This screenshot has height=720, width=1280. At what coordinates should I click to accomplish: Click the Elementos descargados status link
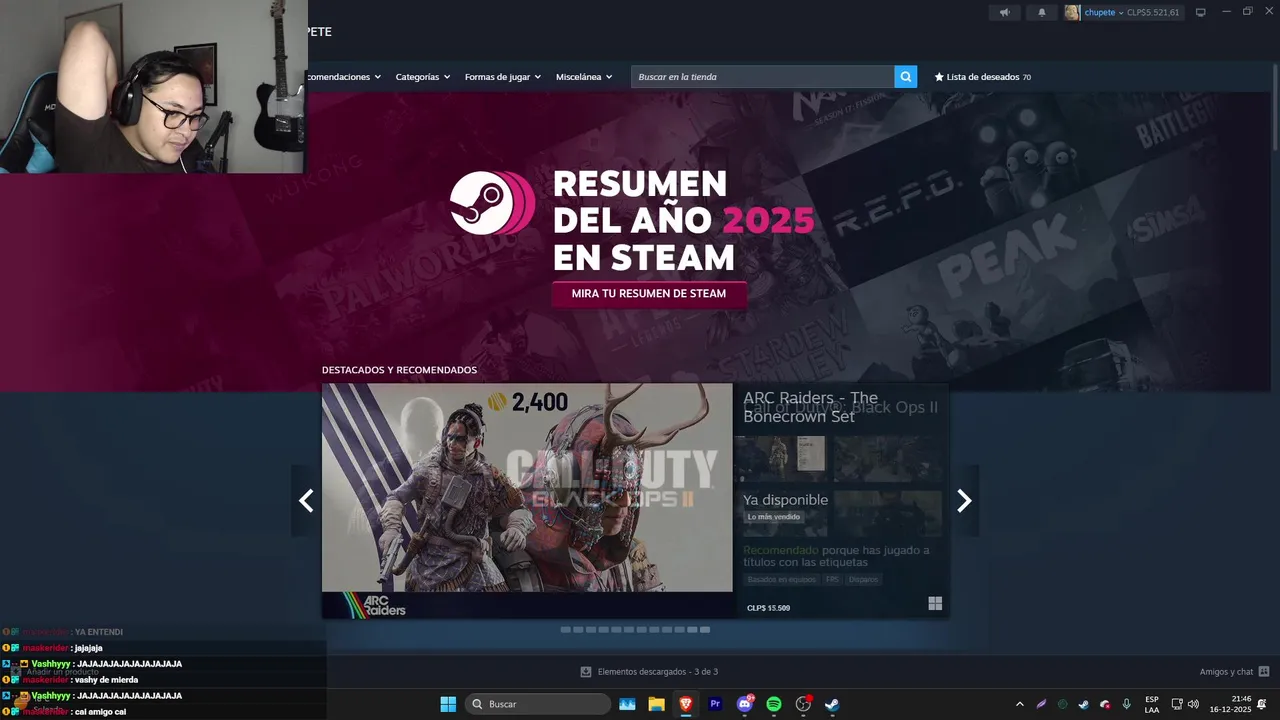point(657,672)
